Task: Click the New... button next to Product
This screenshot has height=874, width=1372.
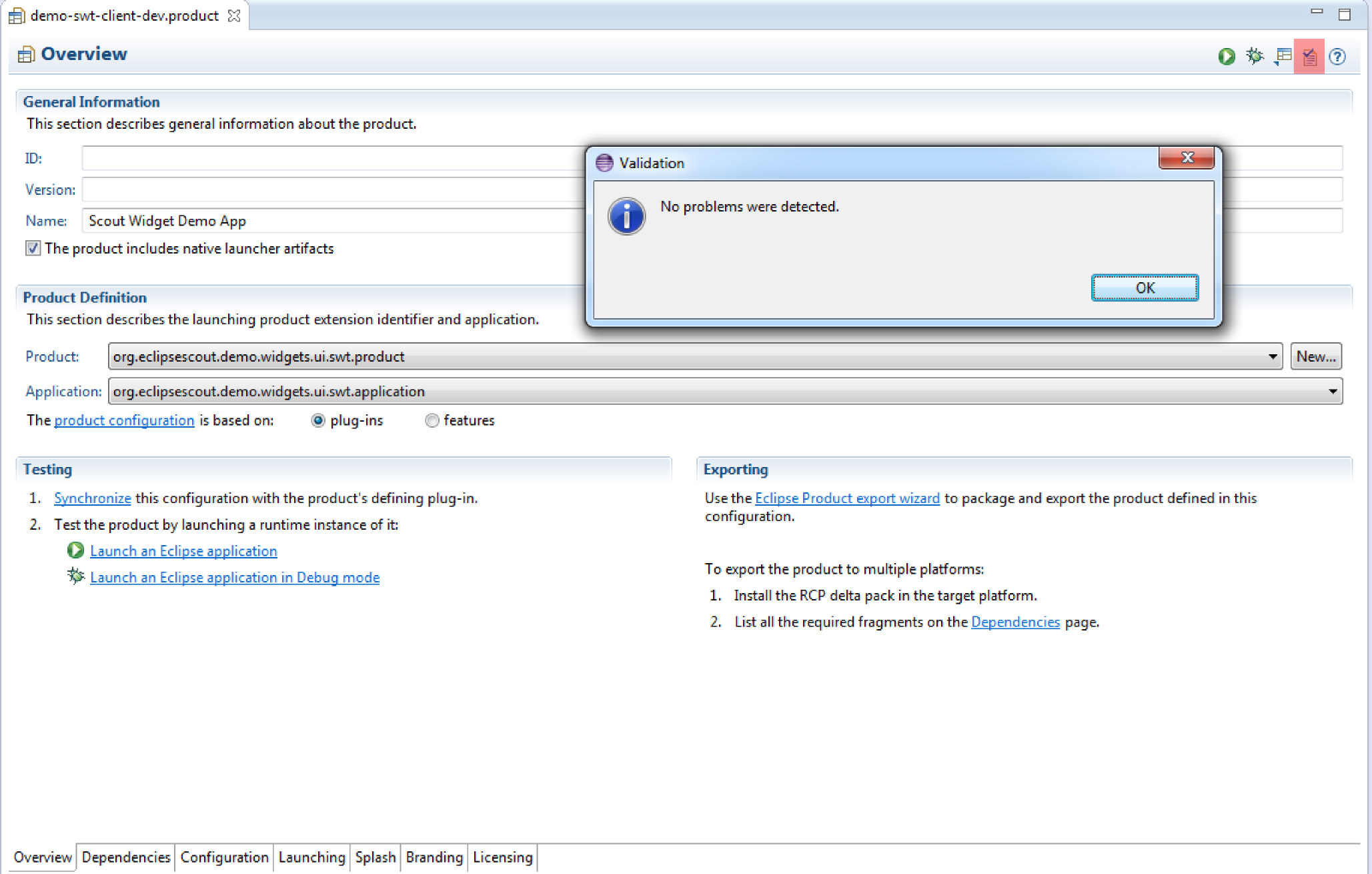Action: [x=1316, y=356]
